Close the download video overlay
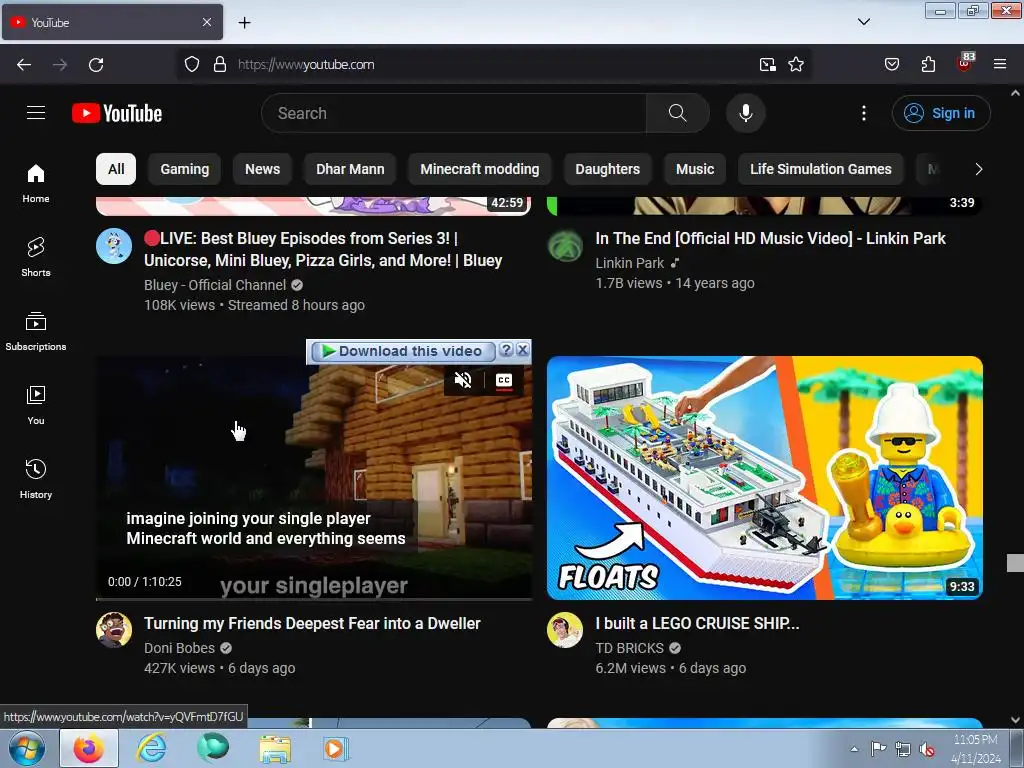The width and height of the screenshot is (1024, 768). coord(522,350)
